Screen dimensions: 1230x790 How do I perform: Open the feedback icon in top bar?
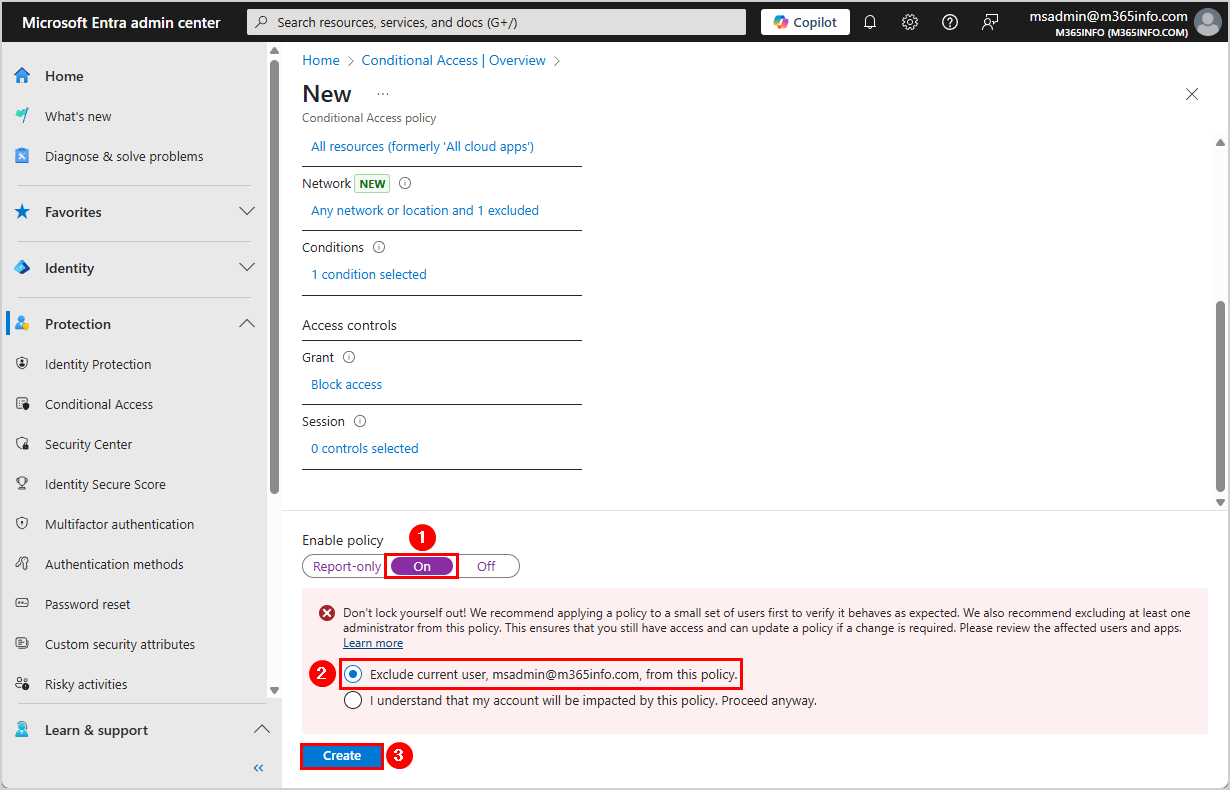click(x=990, y=22)
